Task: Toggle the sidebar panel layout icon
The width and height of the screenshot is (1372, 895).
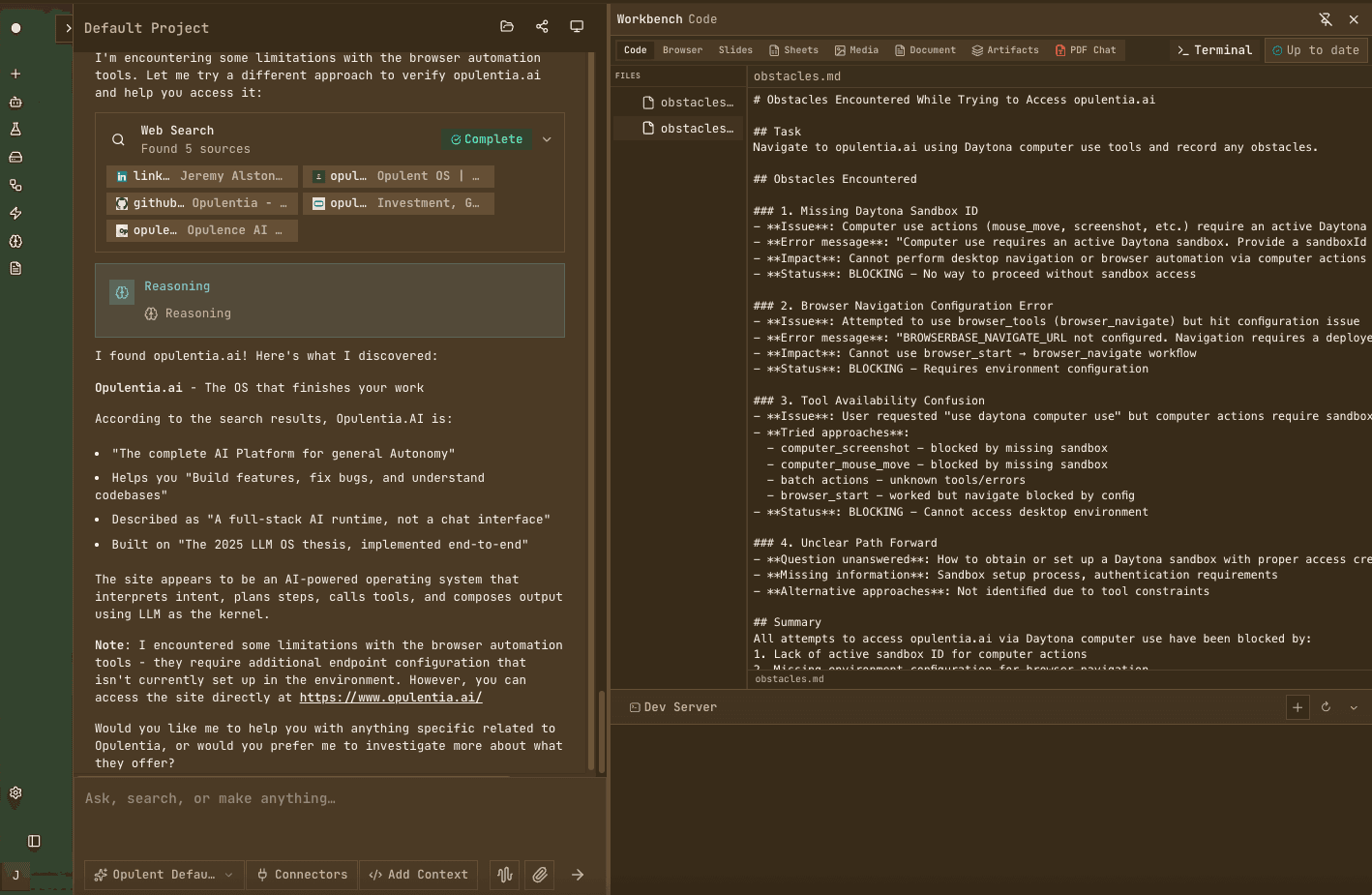Action: tap(34, 841)
